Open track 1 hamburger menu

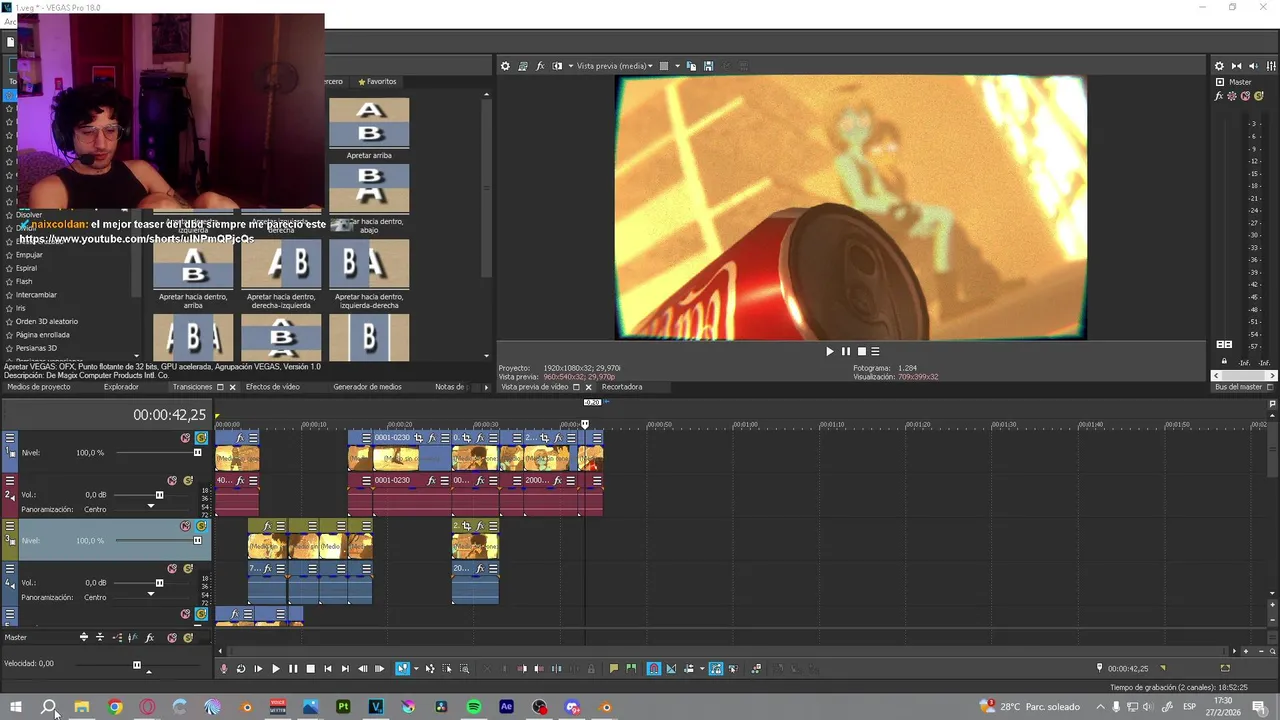pyautogui.click(x=10, y=438)
